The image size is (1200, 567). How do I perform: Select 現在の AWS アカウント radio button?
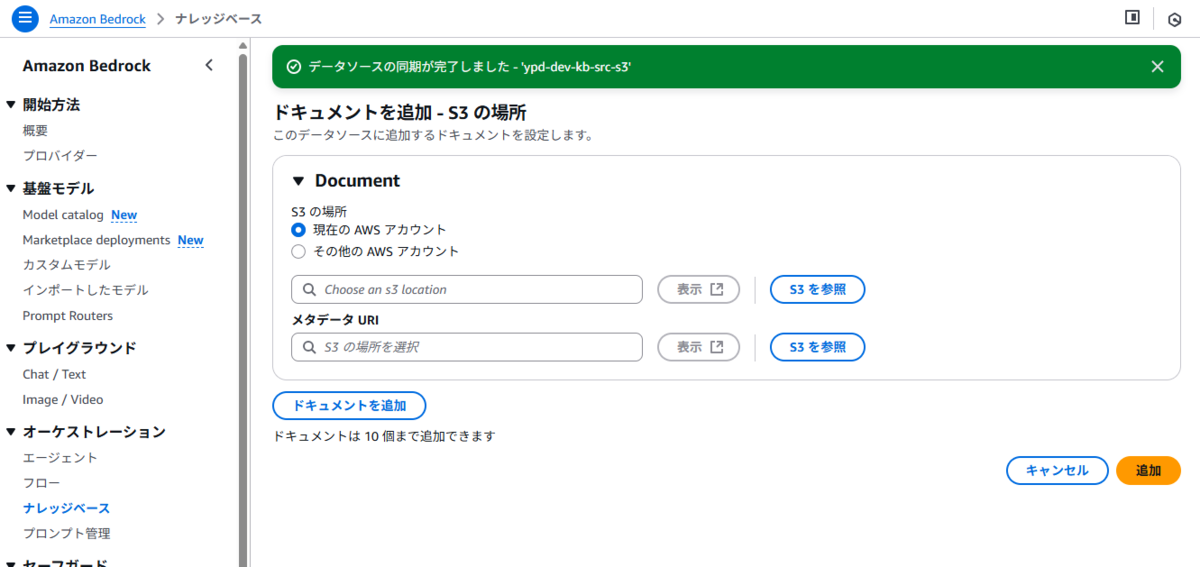298,230
